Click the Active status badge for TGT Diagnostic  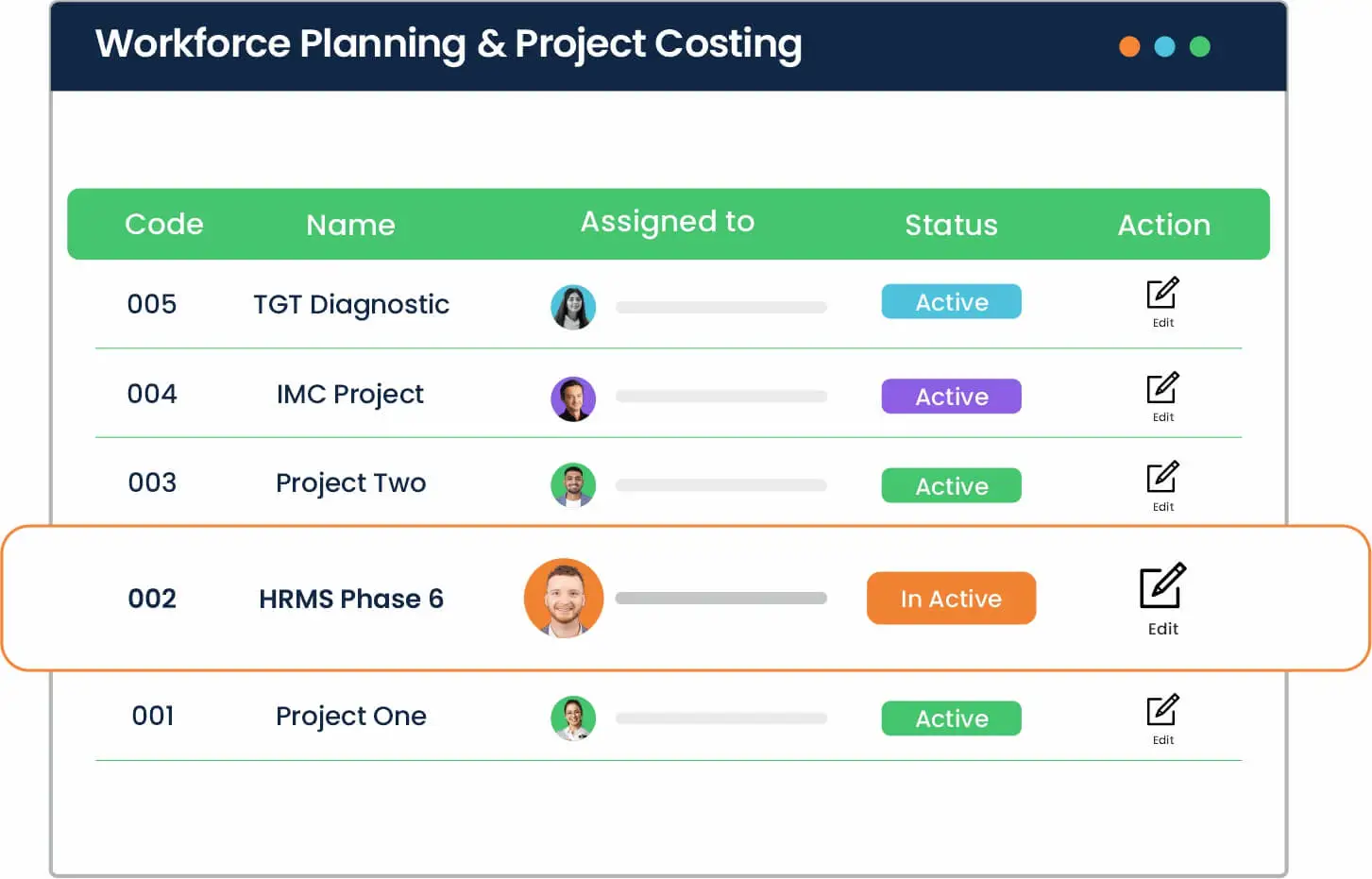point(951,302)
